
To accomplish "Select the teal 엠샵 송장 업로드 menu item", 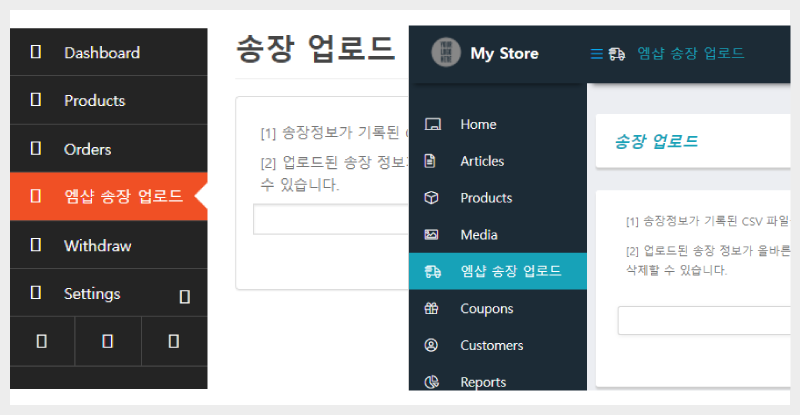I will [498, 271].
